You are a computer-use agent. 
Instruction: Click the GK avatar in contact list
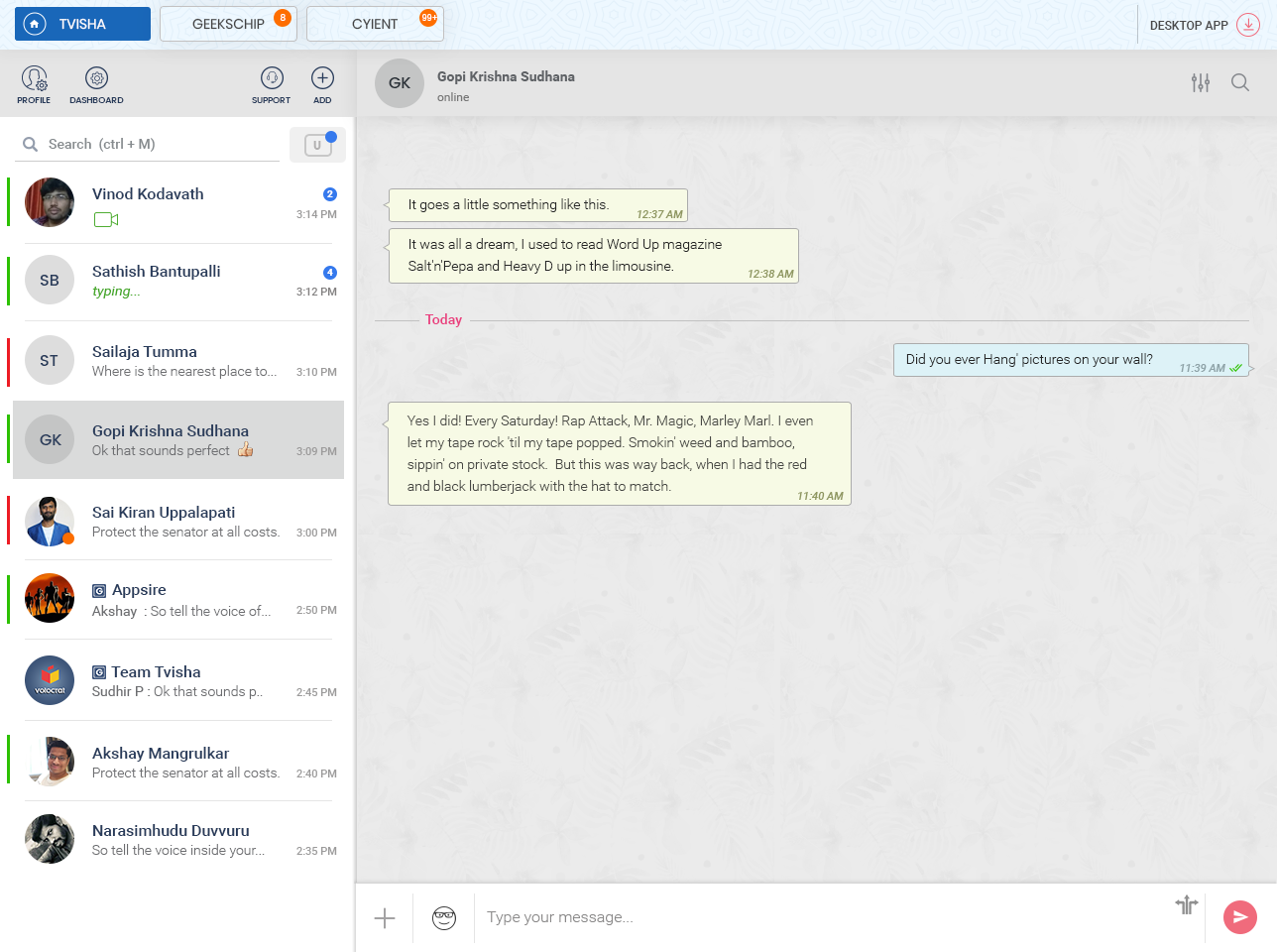[51, 440]
